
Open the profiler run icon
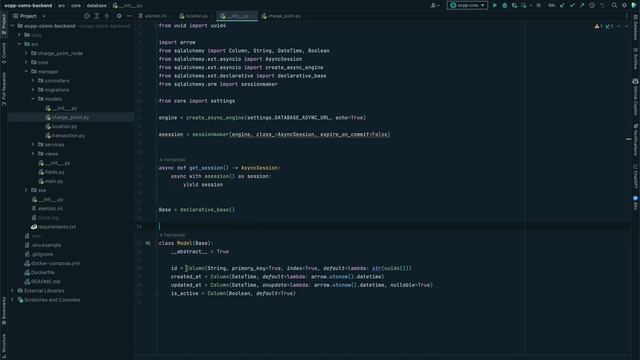[x=524, y=5]
